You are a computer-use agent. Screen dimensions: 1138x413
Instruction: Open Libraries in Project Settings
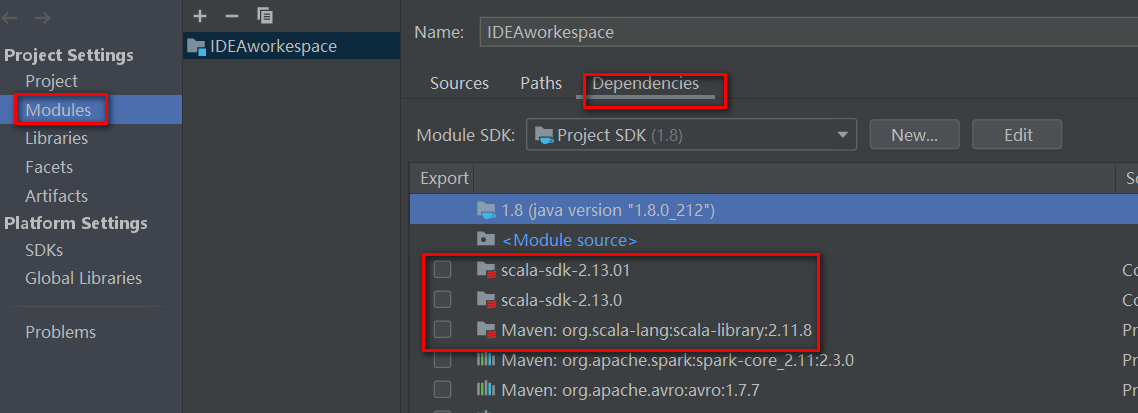57,138
